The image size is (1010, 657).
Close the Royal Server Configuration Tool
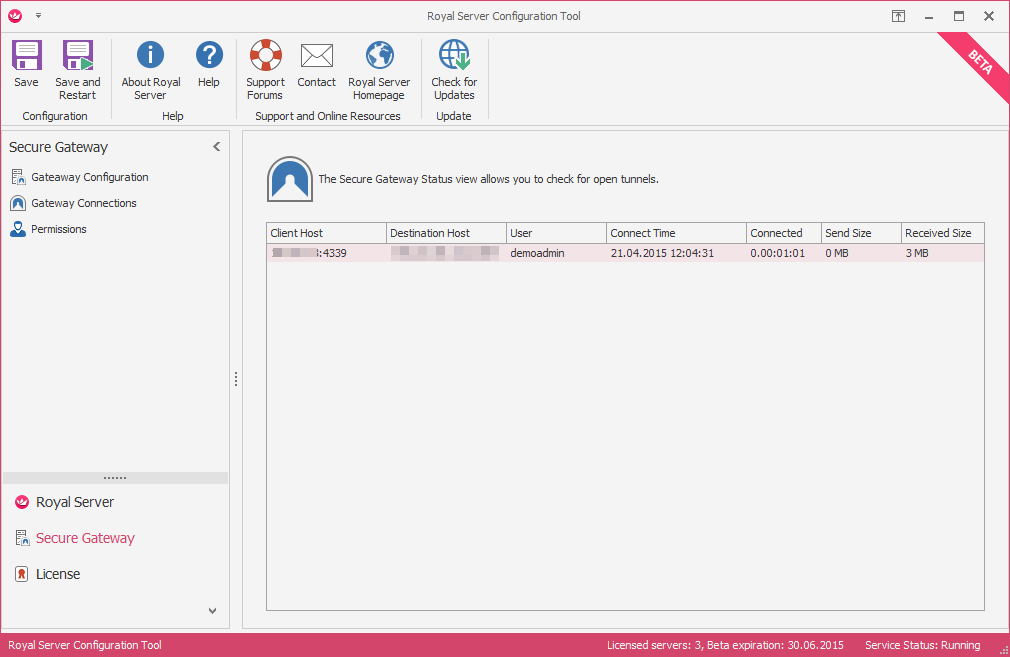[x=989, y=16]
